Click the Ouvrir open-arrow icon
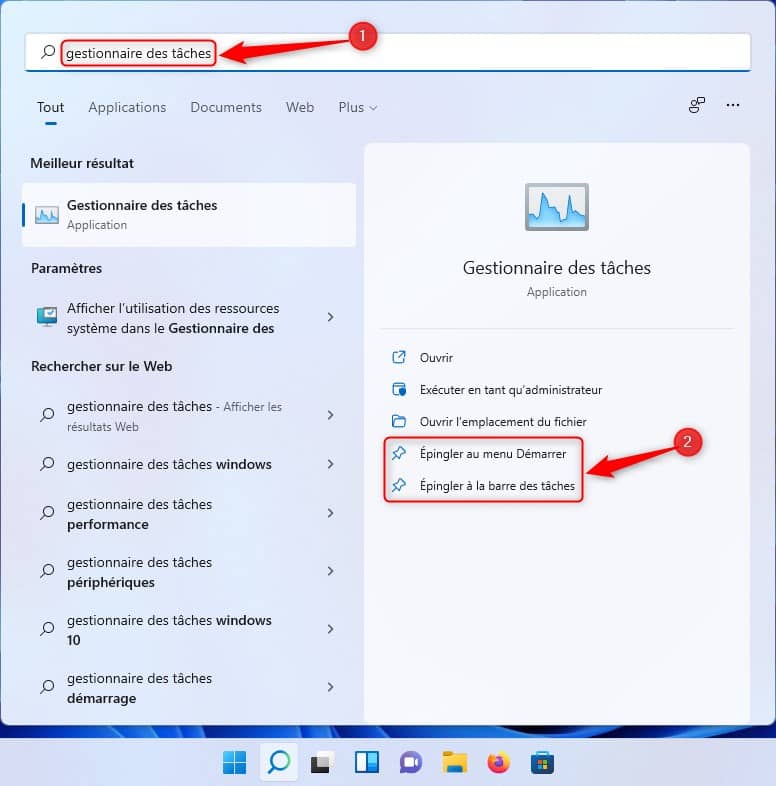 (x=399, y=357)
